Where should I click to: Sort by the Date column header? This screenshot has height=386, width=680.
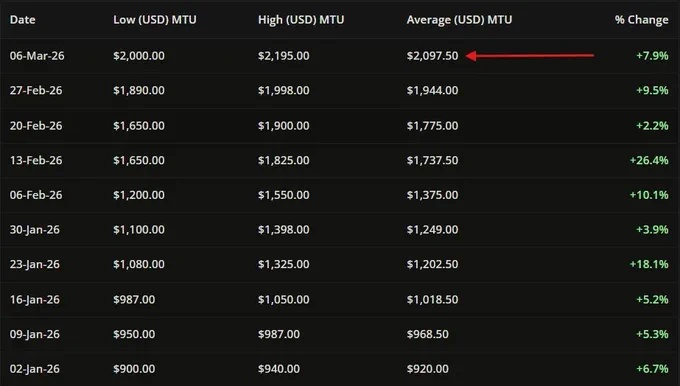[x=23, y=20]
